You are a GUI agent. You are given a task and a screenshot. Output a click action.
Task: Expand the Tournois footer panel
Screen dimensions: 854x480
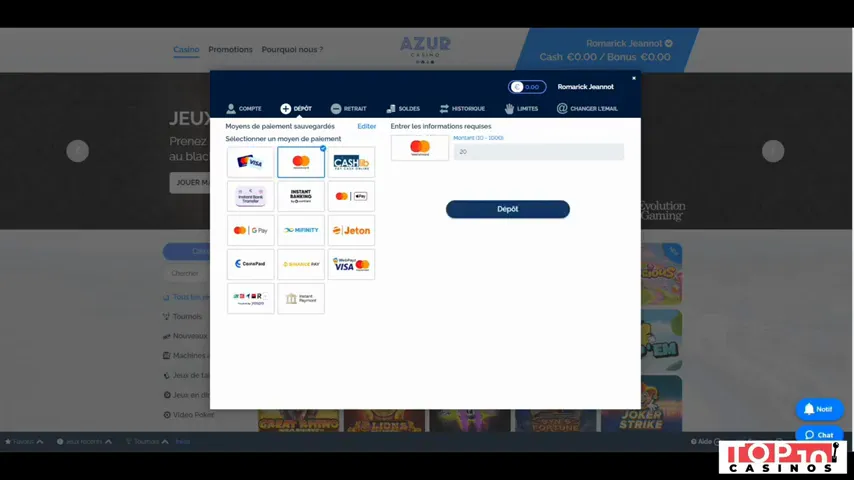[147, 441]
